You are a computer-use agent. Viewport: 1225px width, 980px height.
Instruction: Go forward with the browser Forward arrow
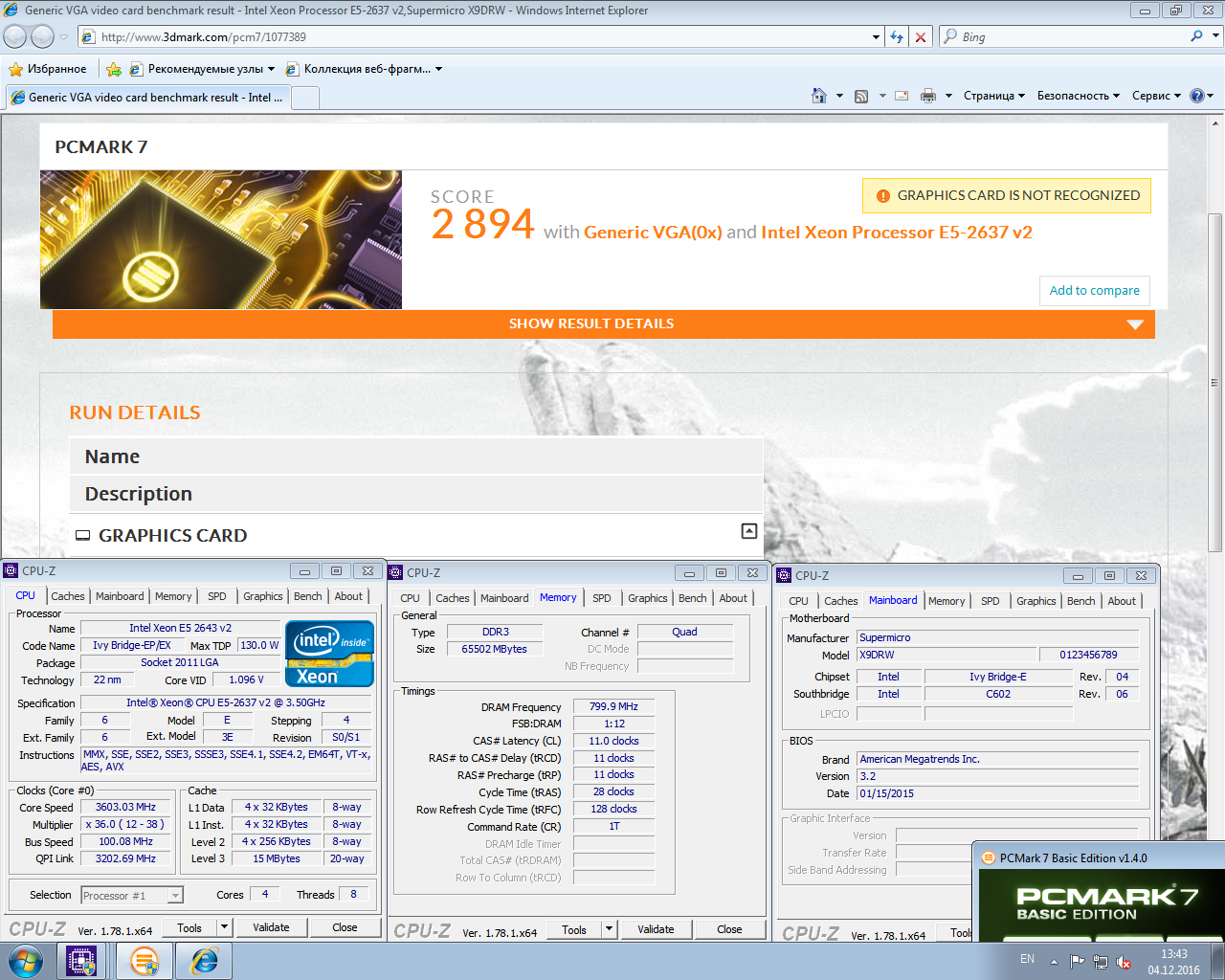[42, 36]
